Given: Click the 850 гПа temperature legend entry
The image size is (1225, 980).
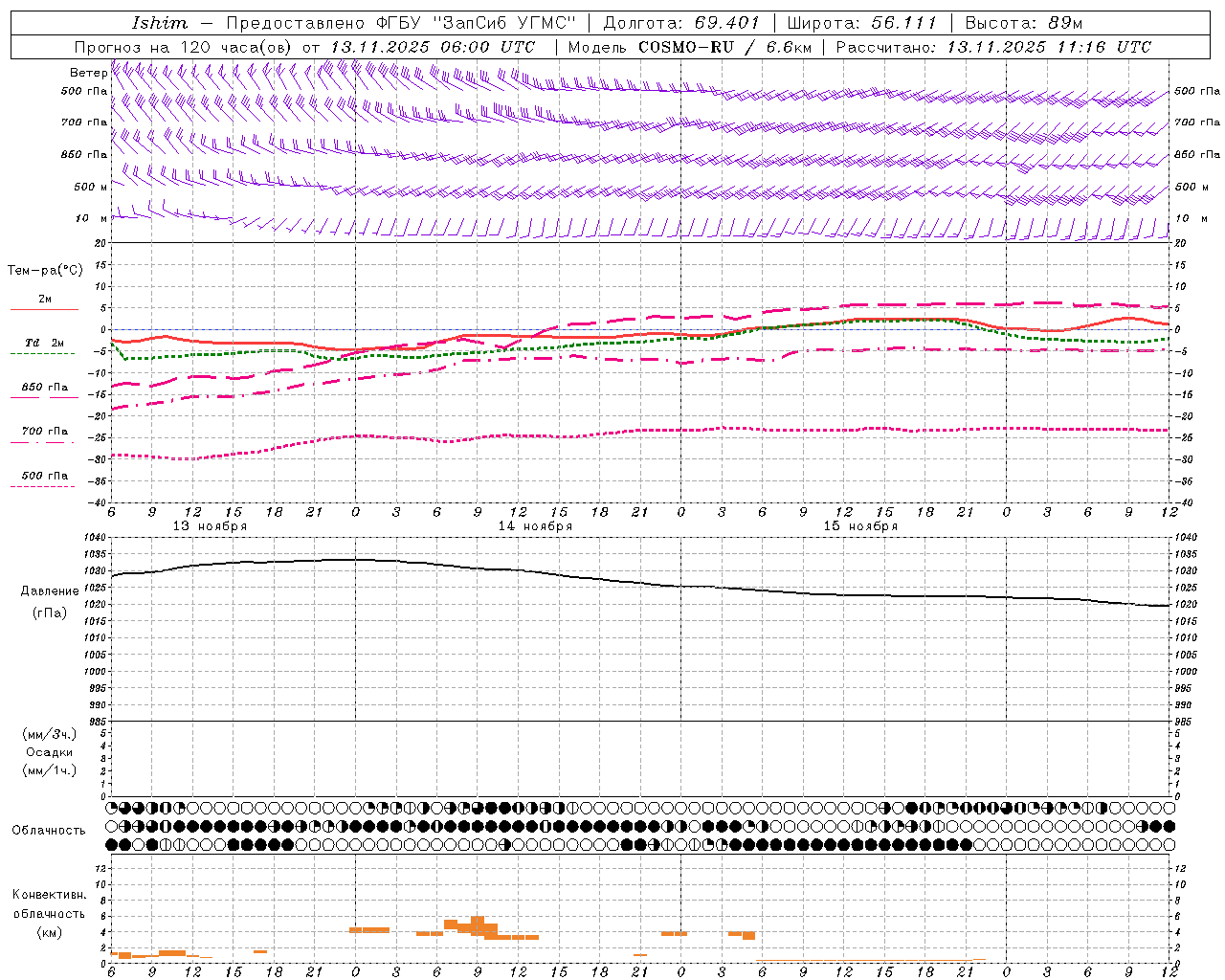Looking at the screenshot, I should (x=45, y=388).
